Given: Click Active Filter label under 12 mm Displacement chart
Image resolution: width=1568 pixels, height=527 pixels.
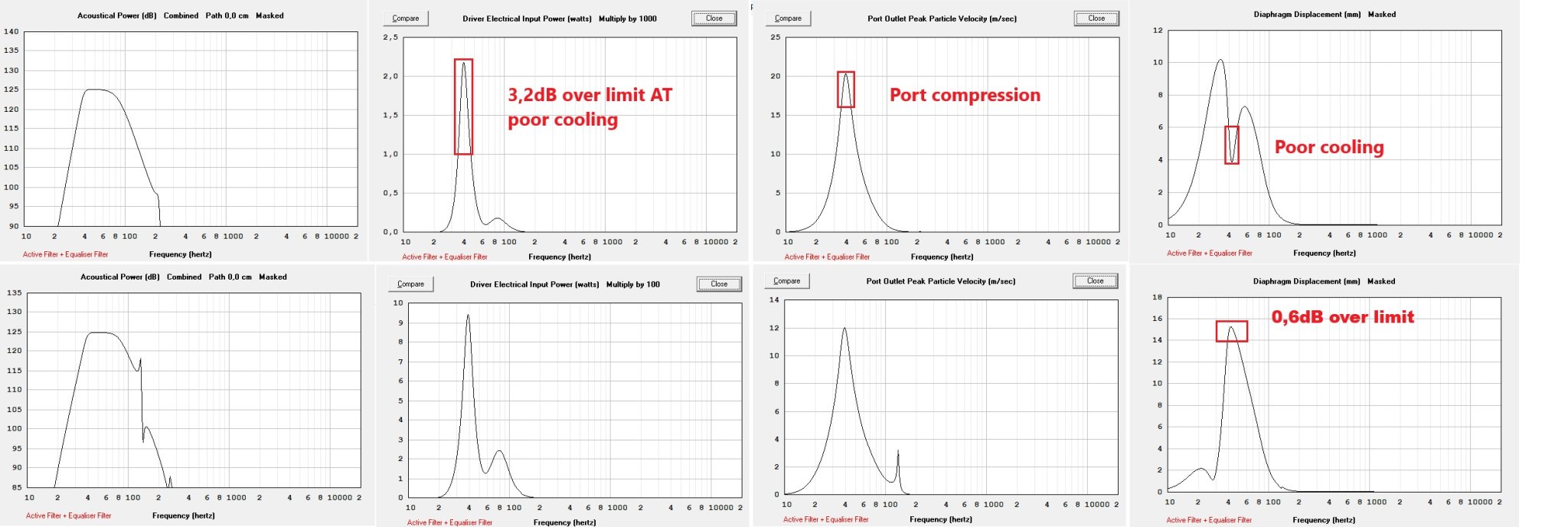Looking at the screenshot, I should 1210,253.
